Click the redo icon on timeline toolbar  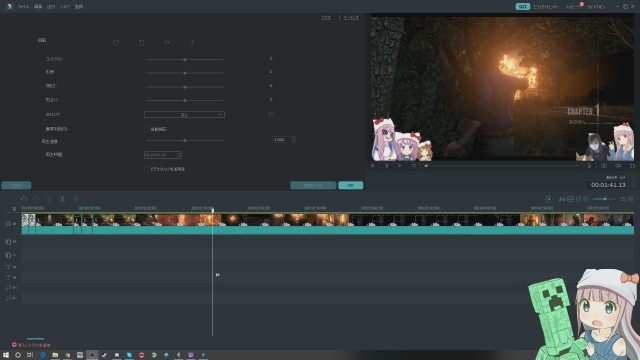pyautogui.click(x=37, y=199)
